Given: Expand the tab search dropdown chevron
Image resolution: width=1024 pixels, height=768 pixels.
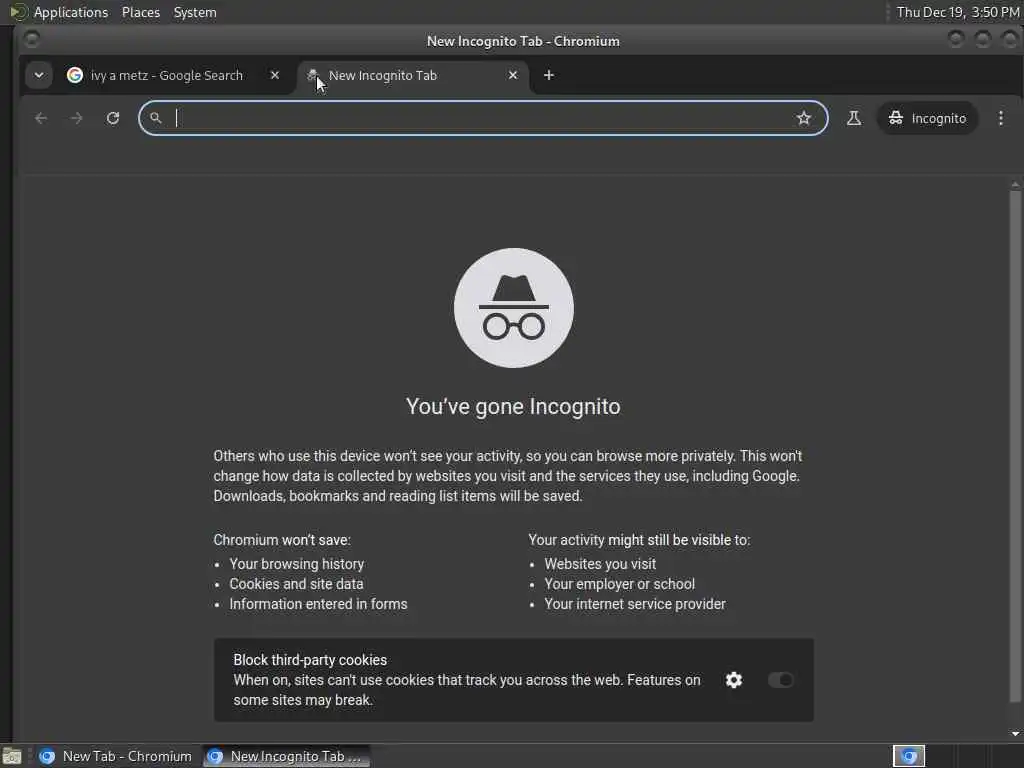Looking at the screenshot, I should click(x=39, y=75).
